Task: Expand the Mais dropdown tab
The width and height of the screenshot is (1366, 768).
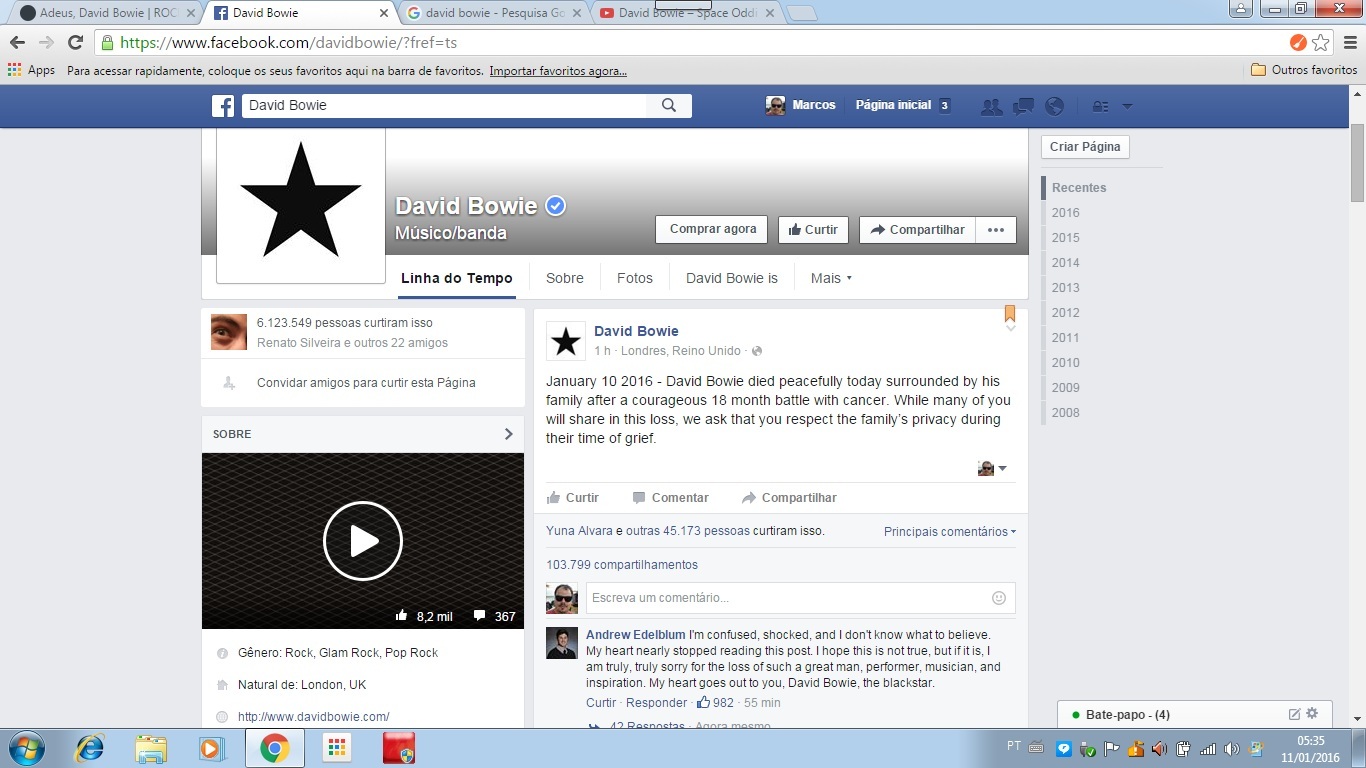Action: point(831,278)
